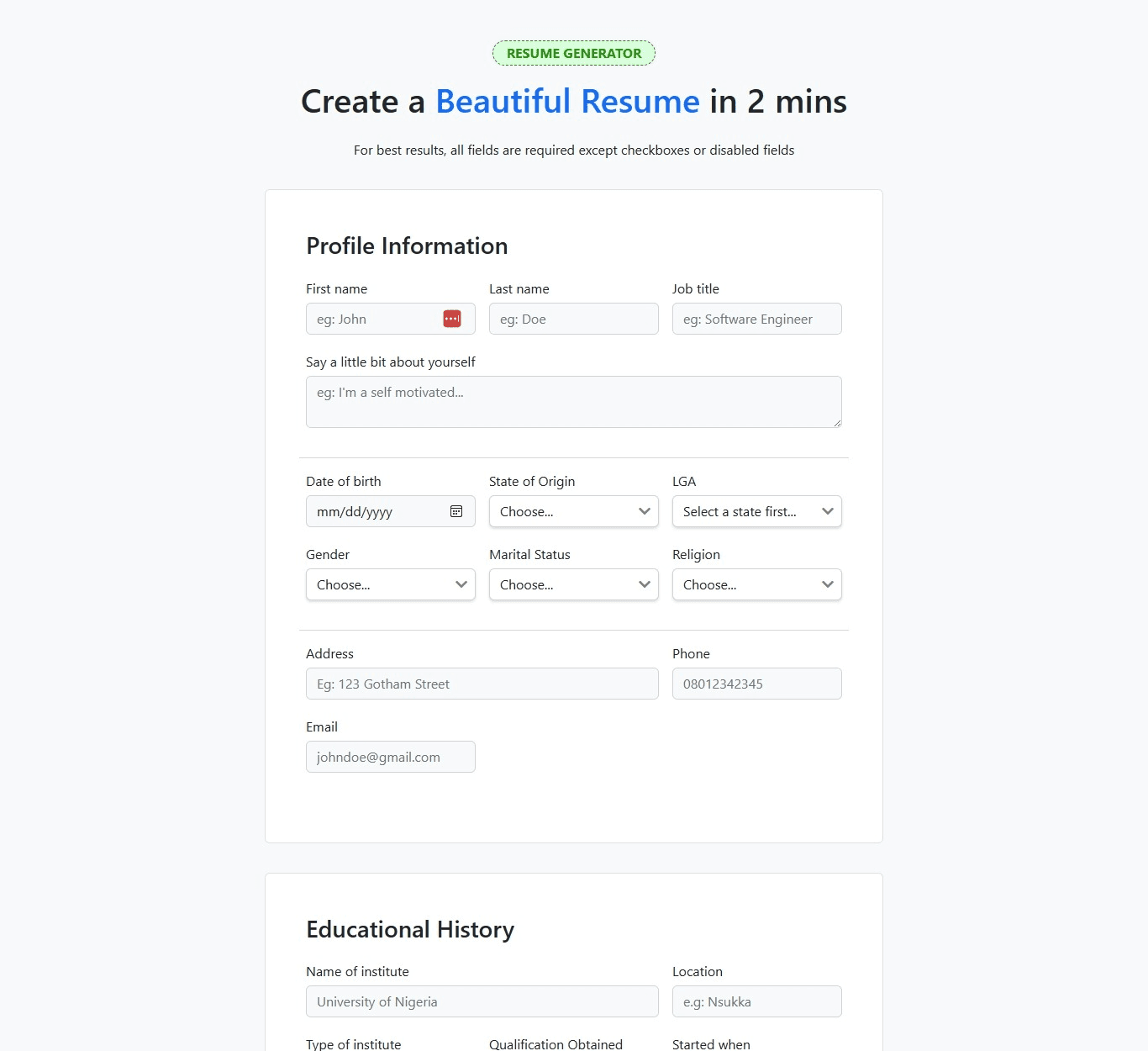Expand the State of Origin dropdown
Viewport: 1148px width, 1051px height.
coord(573,511)
